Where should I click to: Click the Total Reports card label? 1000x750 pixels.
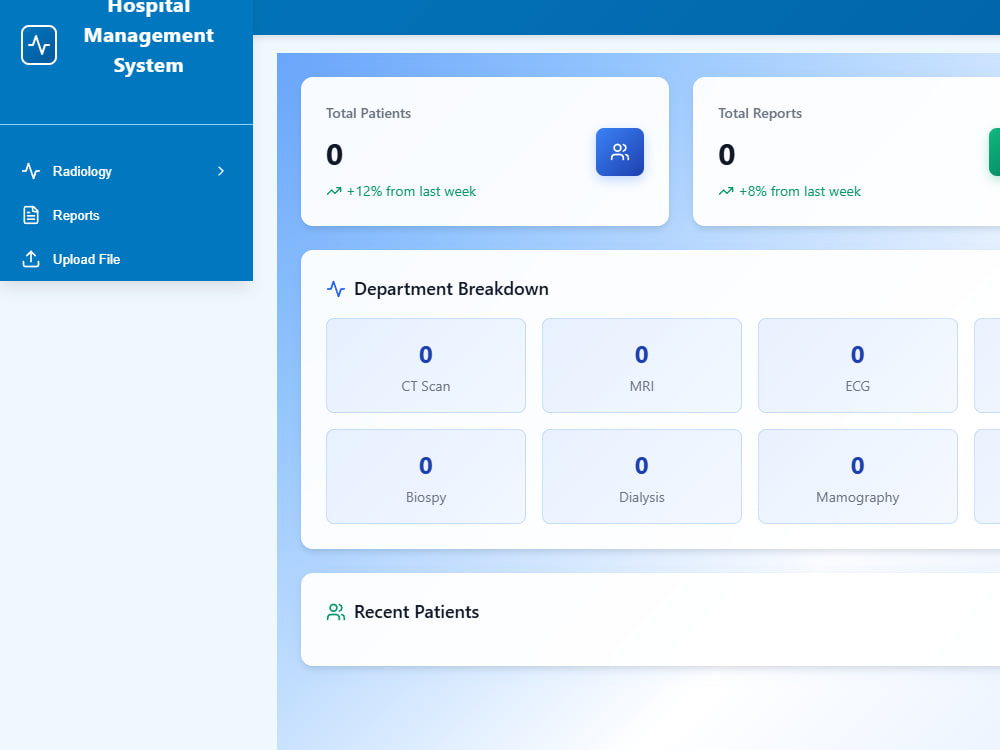coord(760,113)
